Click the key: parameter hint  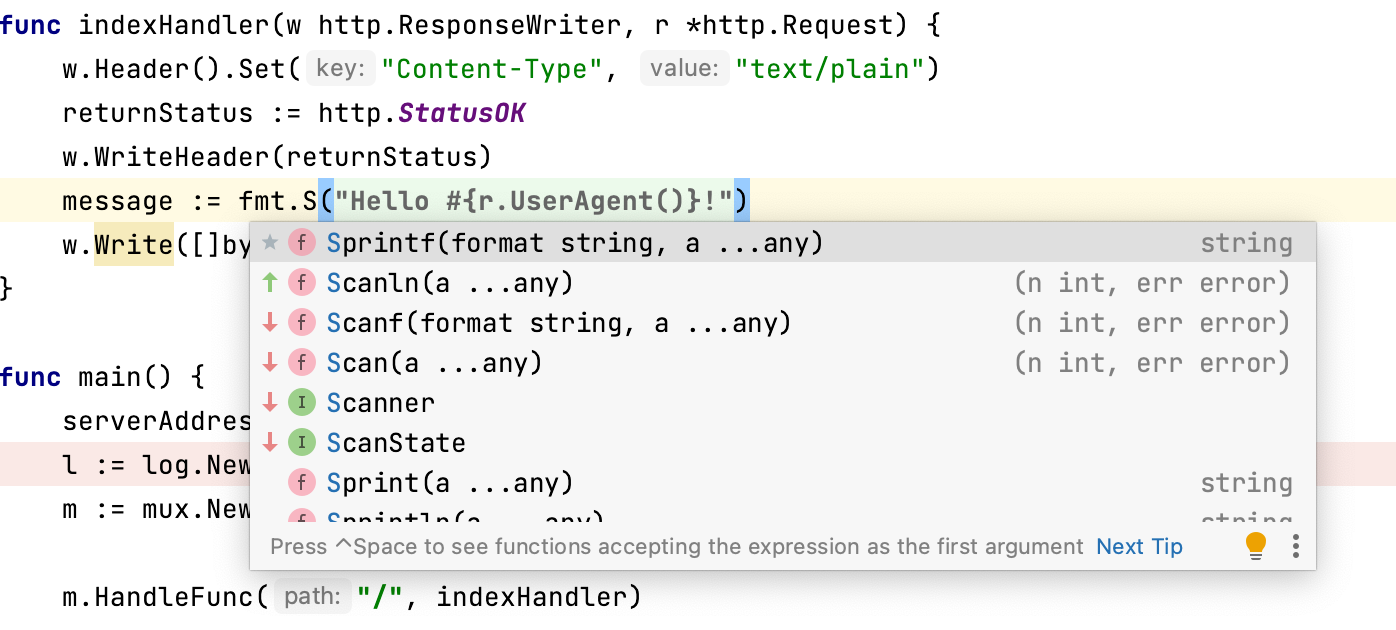point(340,69)
